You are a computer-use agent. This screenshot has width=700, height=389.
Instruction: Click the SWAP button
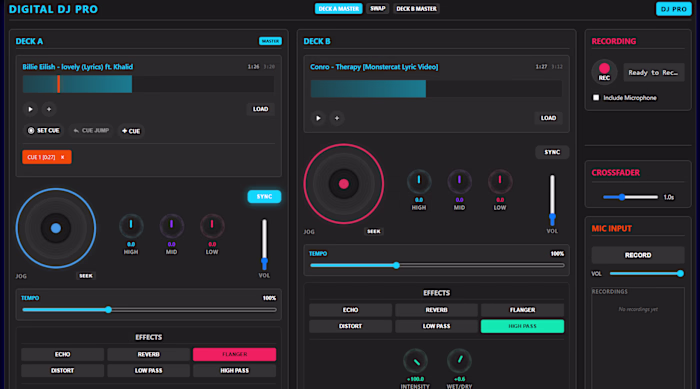378,8
